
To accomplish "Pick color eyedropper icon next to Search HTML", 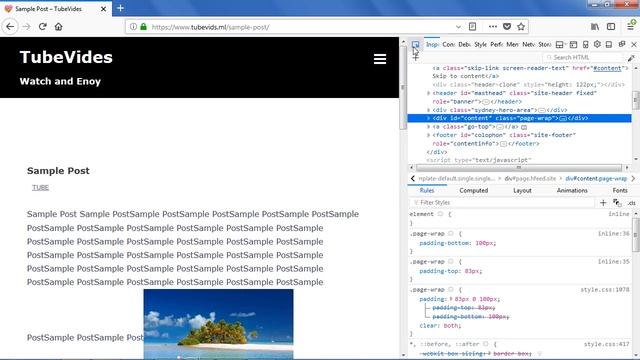I will click(631, 58).
